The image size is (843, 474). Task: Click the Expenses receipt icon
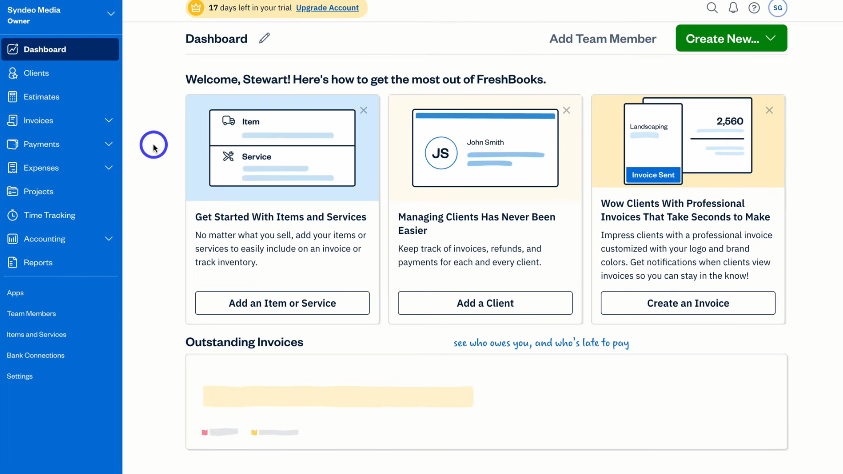(12, 168)
